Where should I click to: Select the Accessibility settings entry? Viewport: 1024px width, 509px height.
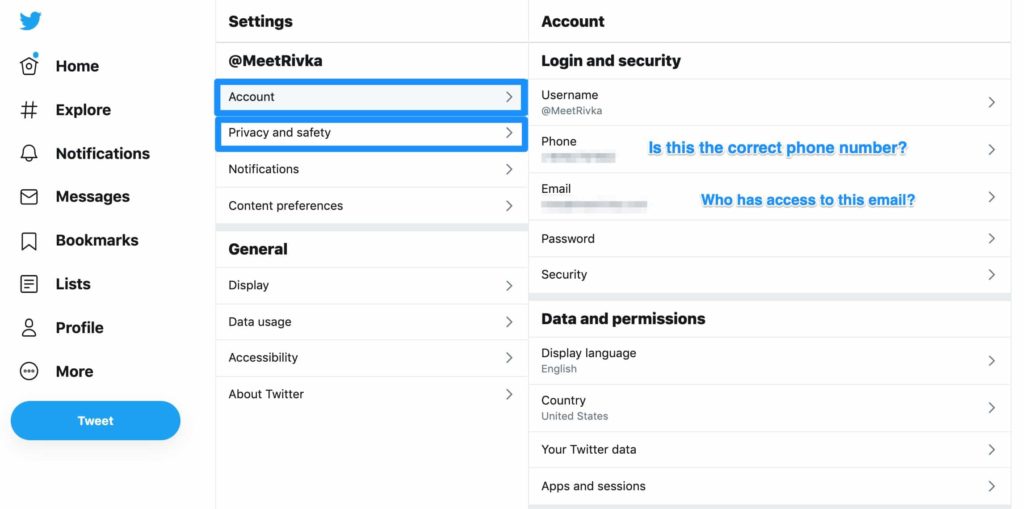click(370, 358)
